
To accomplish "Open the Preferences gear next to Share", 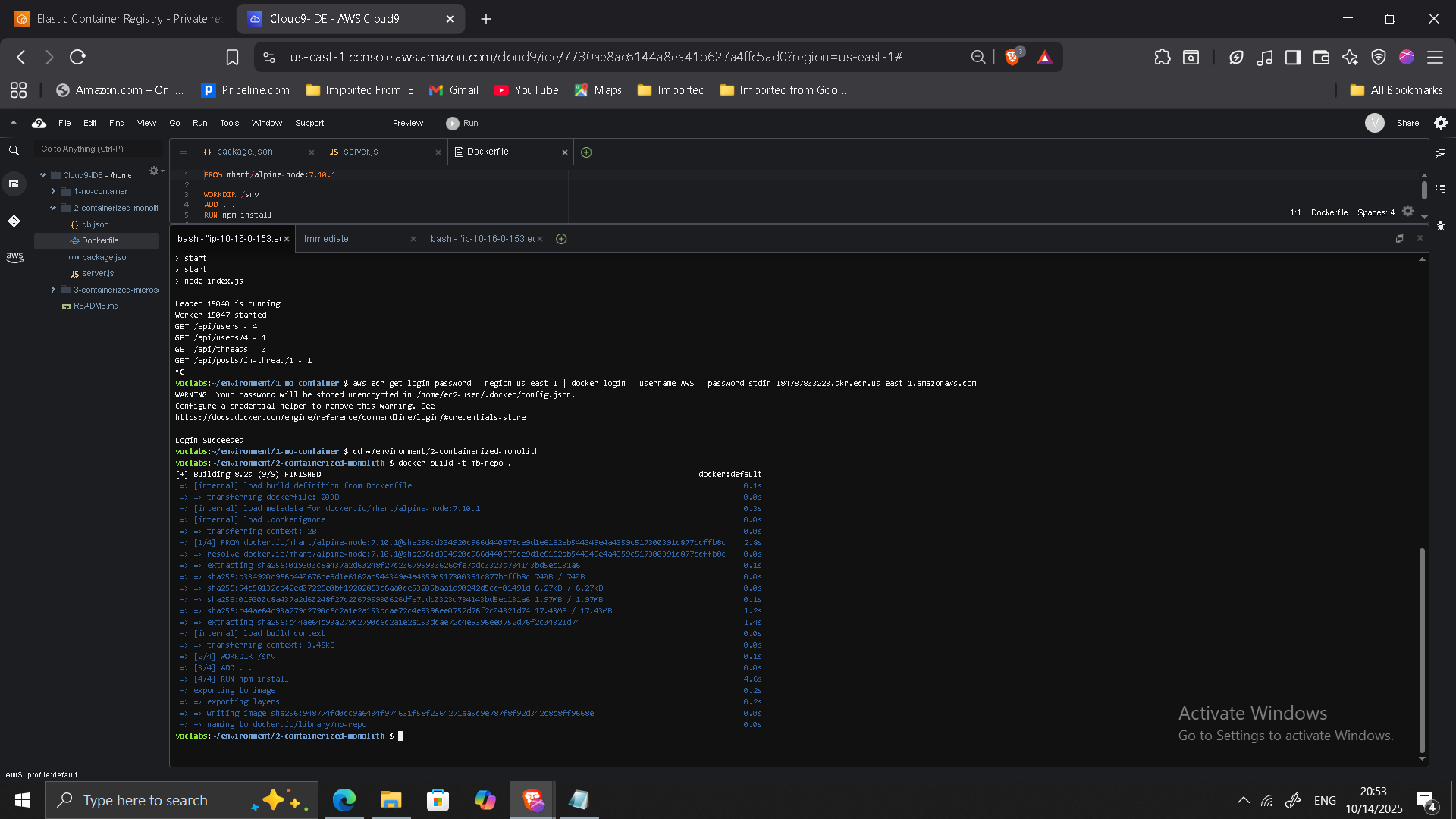I will [x=1440, y=123].
